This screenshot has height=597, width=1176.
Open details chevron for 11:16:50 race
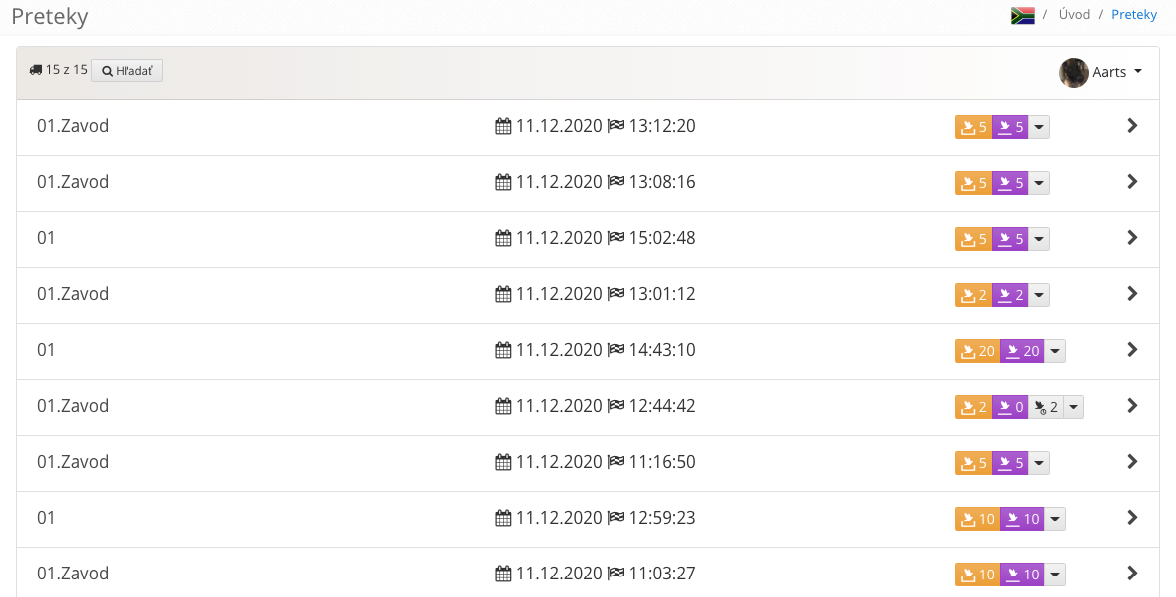(1132, 462)
